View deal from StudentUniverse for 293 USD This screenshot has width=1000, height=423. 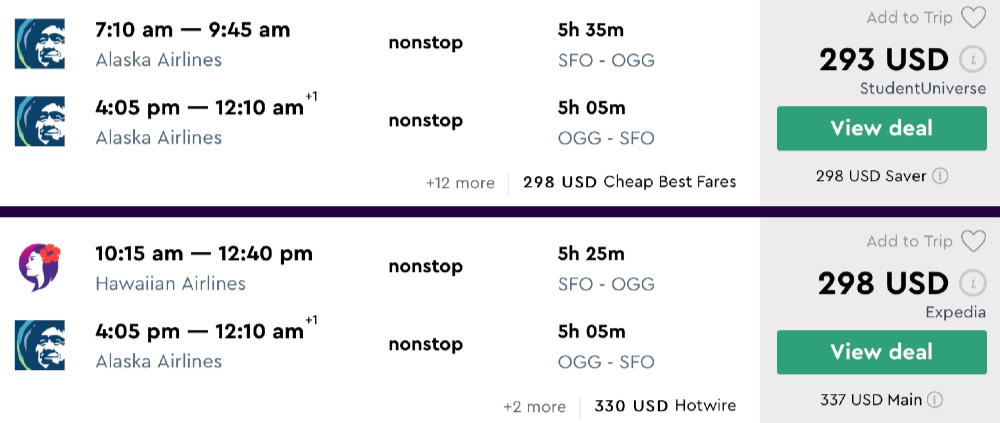[881, 128]
